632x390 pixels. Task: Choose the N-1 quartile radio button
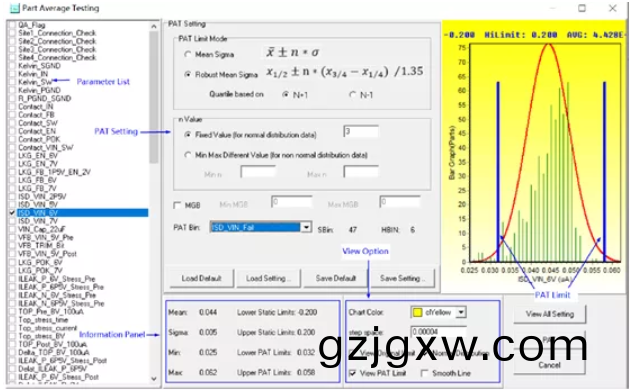click(352, 95)
